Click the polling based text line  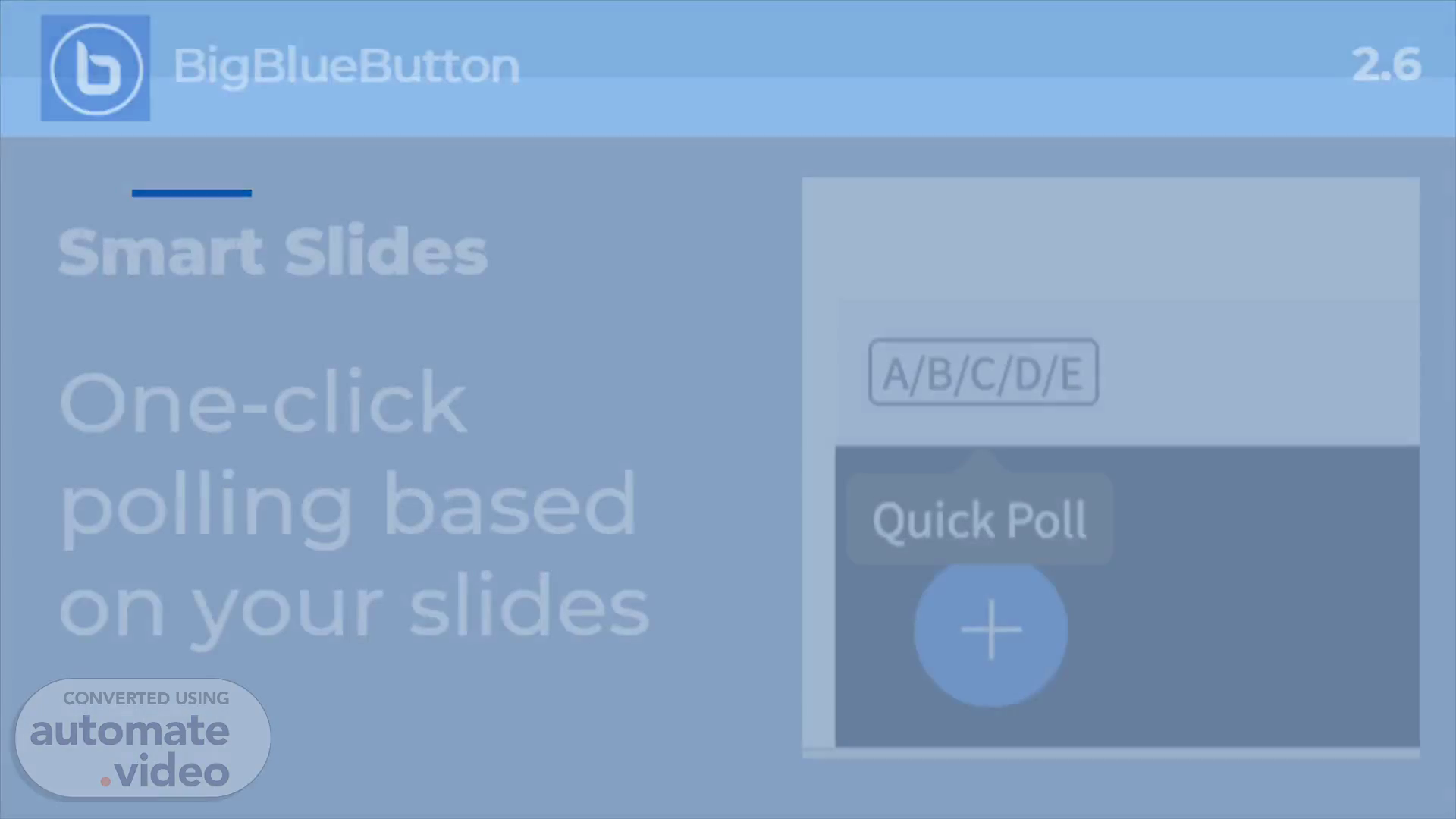347,507
